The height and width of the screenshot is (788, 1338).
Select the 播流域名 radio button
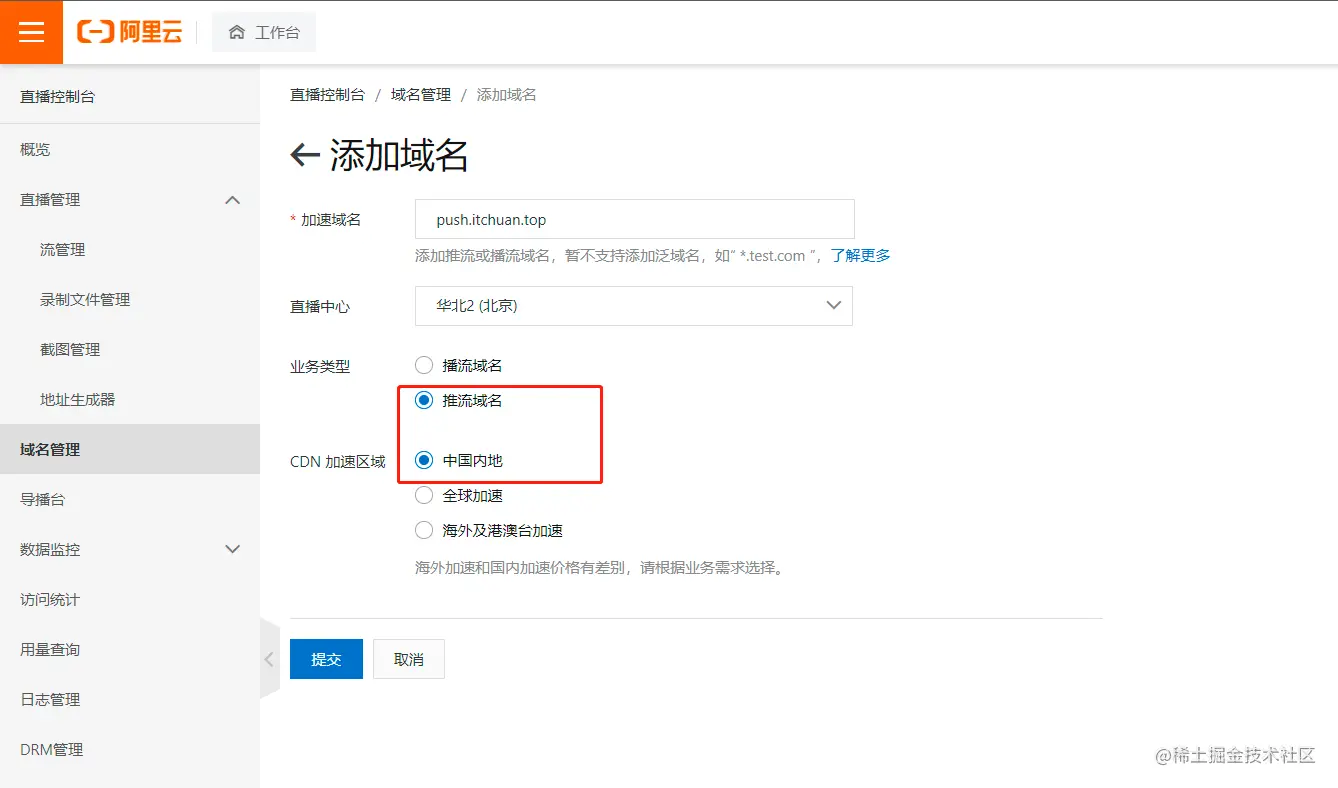point(423,365)
